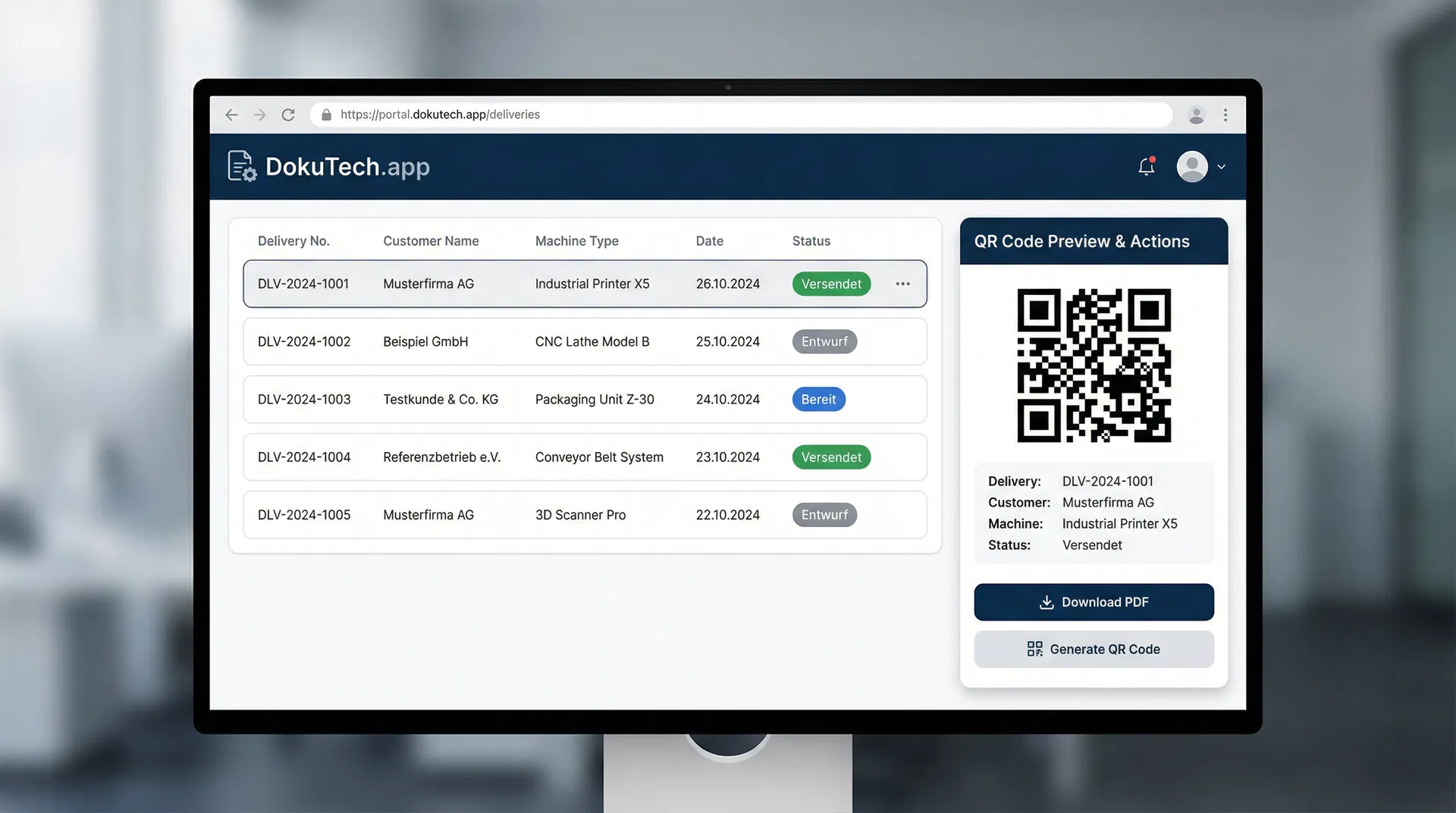This screenshot has height=813, width=1456.
Task: Select the DLV-2024-1002 Beispiel GmbH row
Action: pos(584,341)
